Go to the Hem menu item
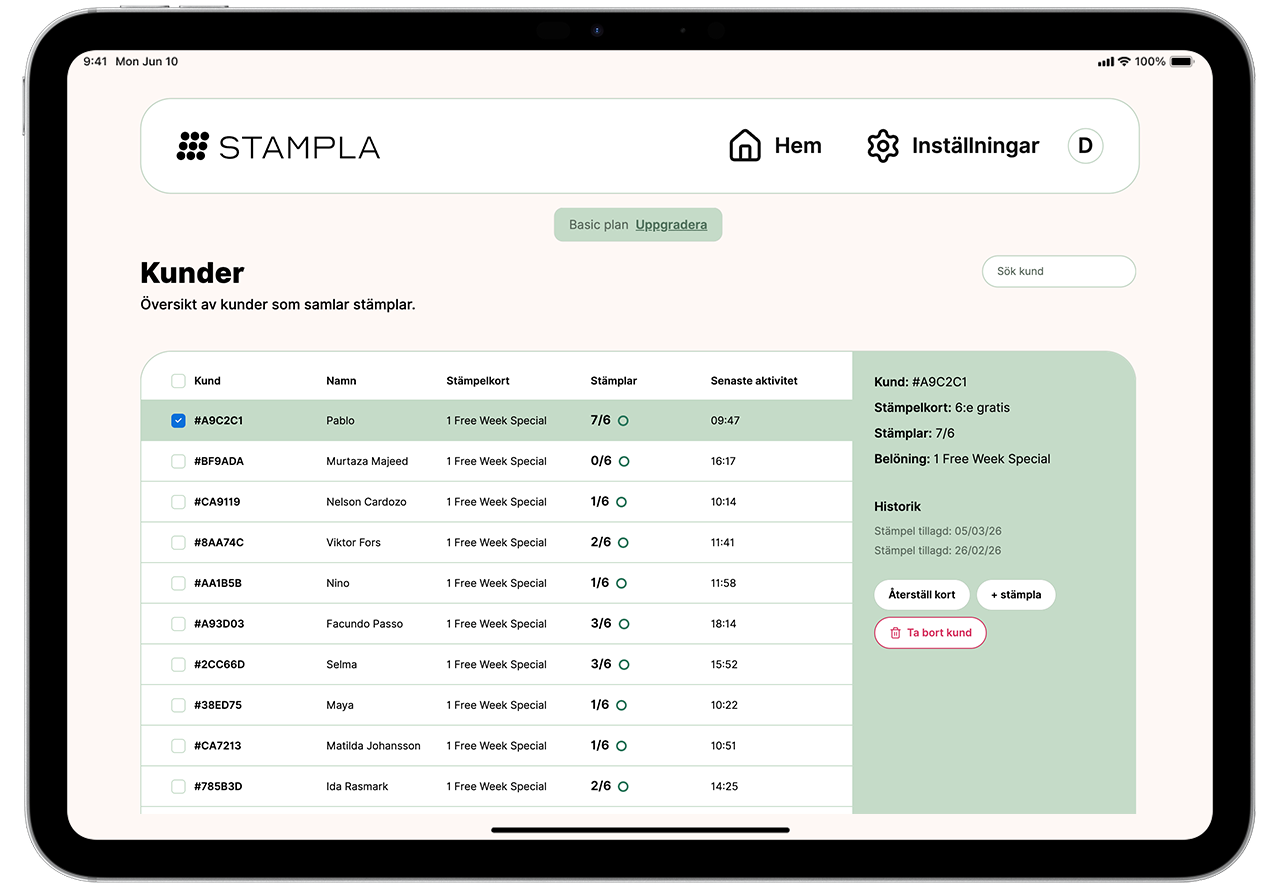 797,146
